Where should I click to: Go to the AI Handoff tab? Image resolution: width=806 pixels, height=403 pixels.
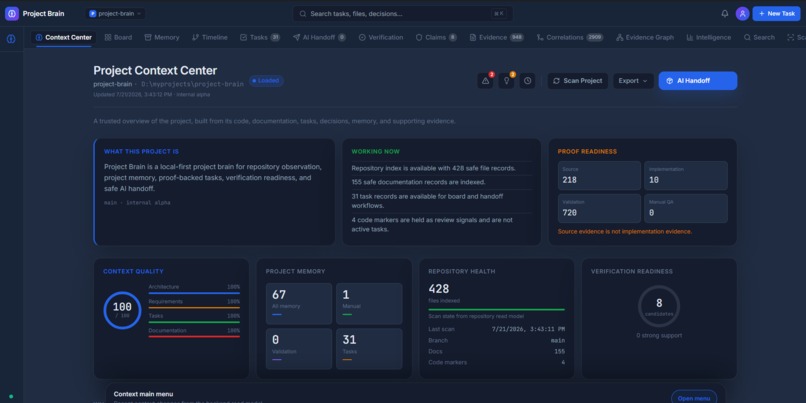point(319,38)
